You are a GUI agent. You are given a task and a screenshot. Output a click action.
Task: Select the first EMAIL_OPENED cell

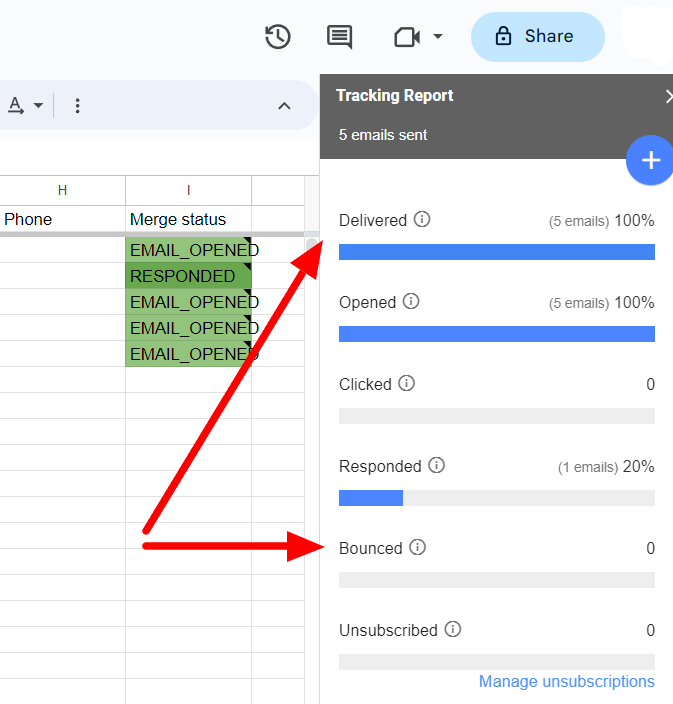click(x=188, y=250)
